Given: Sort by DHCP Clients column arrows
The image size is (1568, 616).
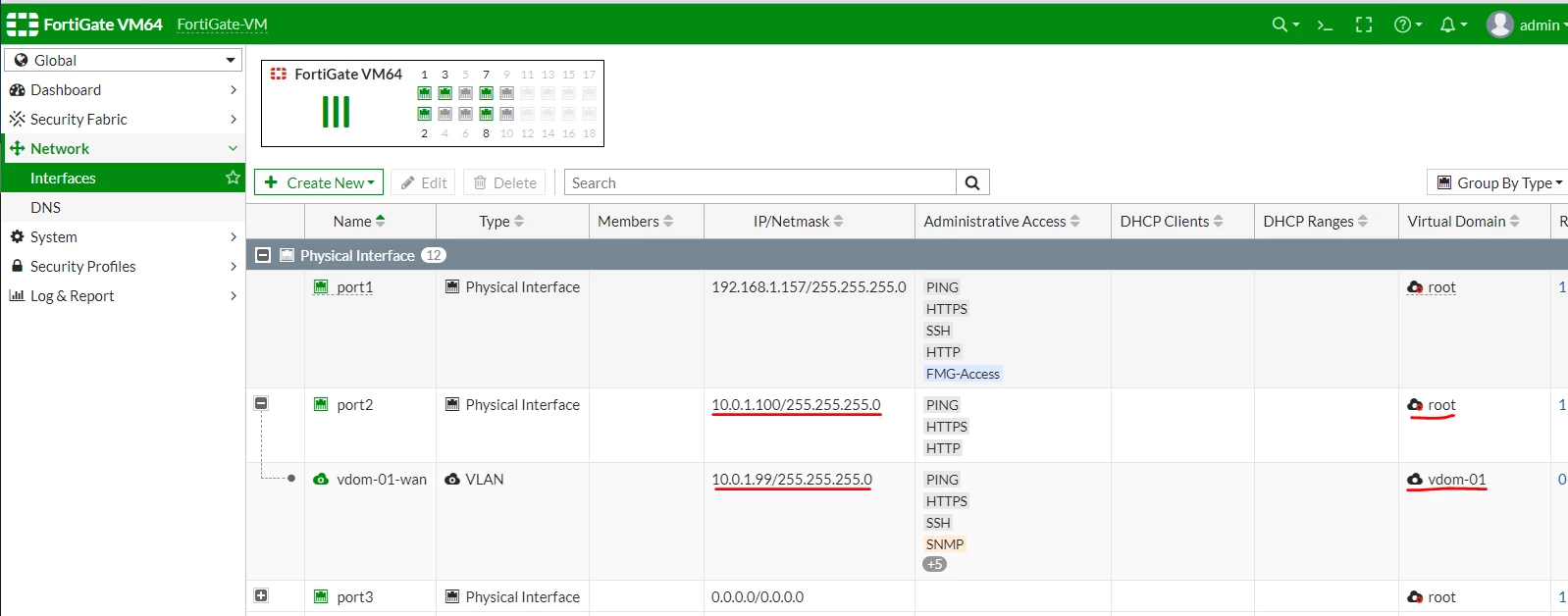Looking at the screenshot, I should [x=1218, y=222].
